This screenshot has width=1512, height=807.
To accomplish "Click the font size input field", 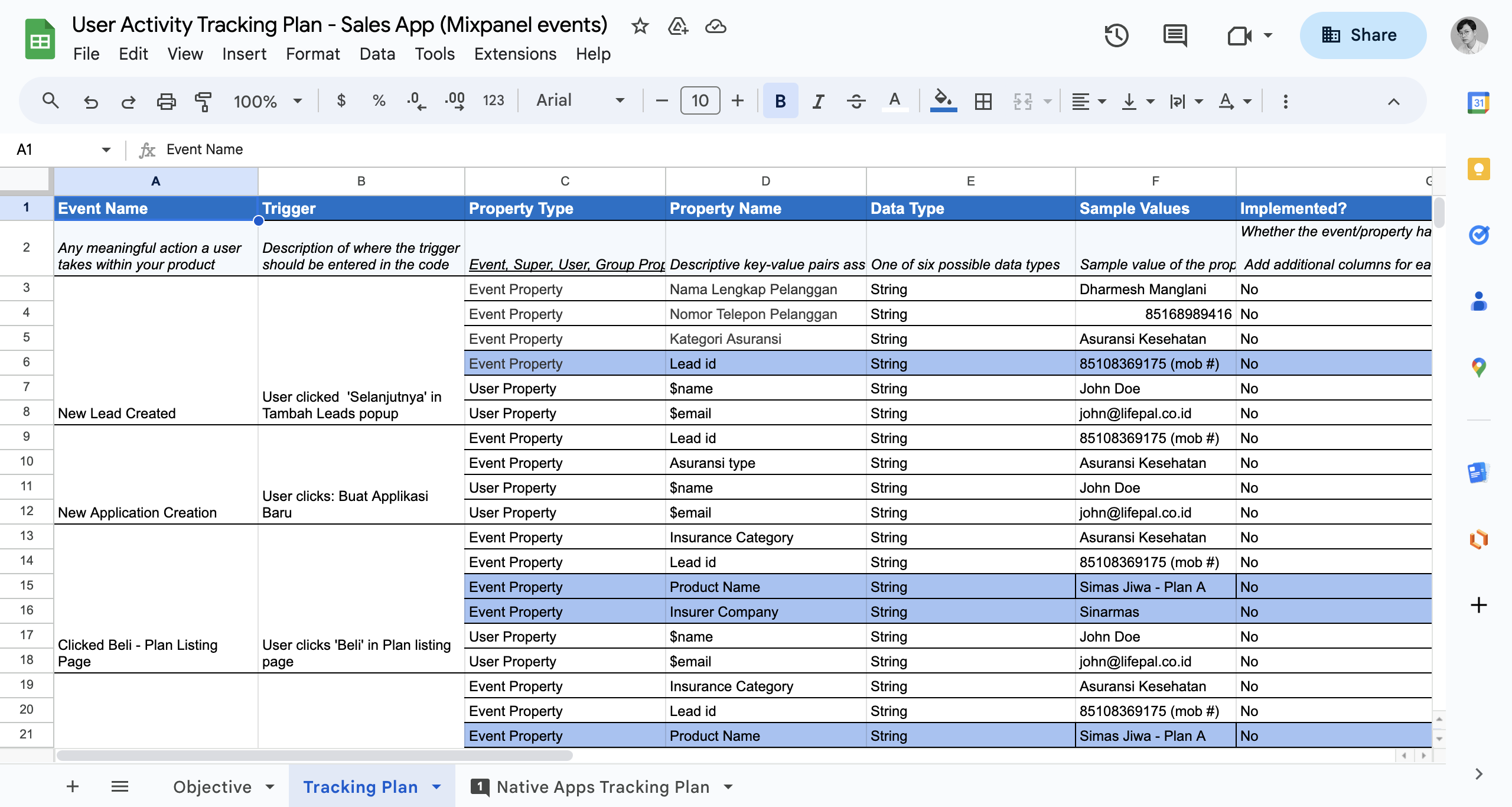I will click(700, 100).
